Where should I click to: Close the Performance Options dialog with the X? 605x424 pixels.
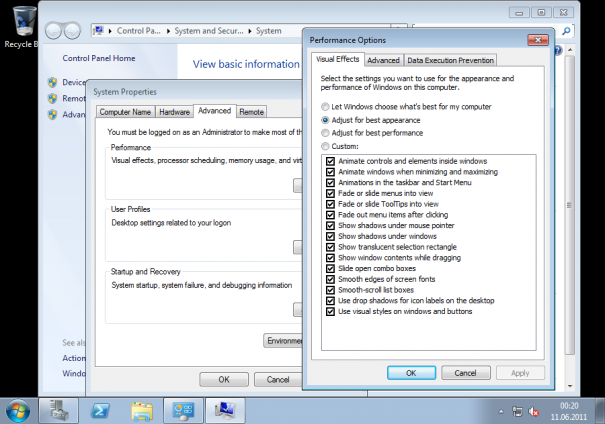coord(538,40)
